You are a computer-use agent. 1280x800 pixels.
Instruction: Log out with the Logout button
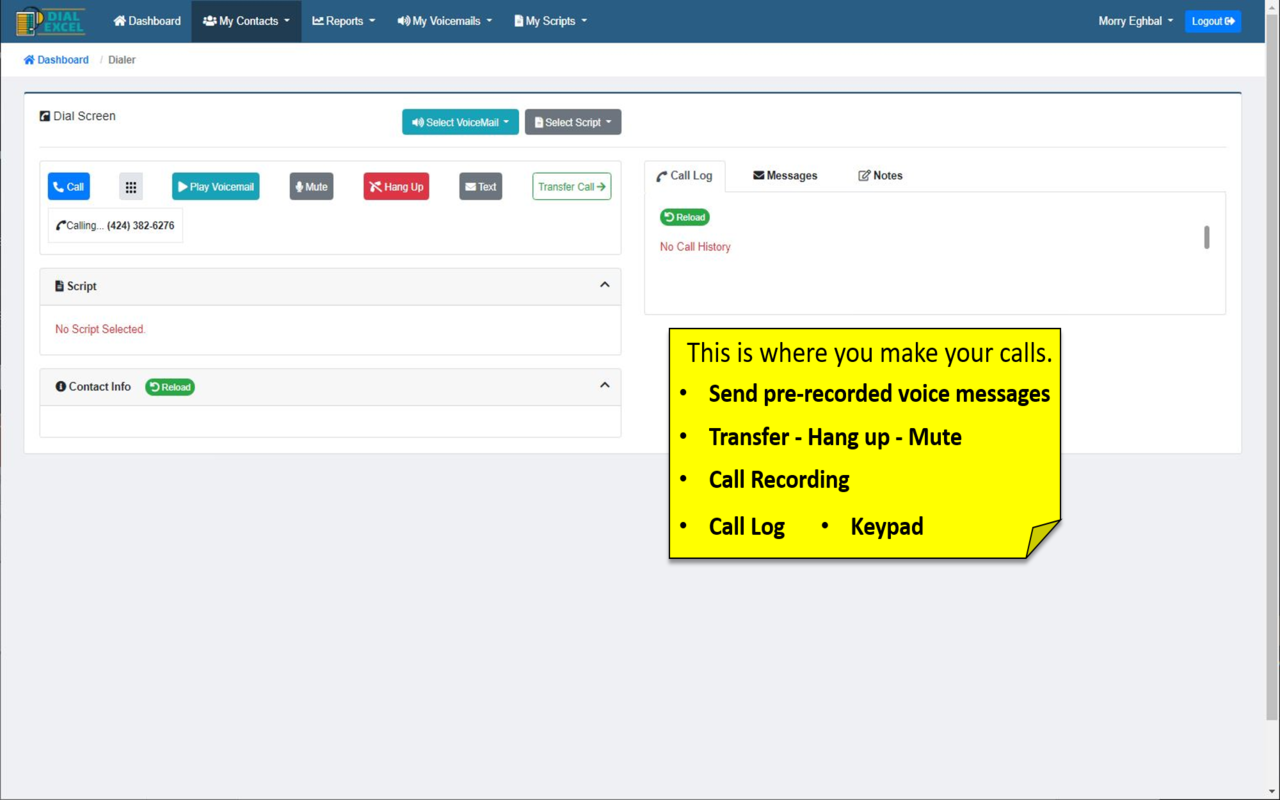[x=1213, y=21]
